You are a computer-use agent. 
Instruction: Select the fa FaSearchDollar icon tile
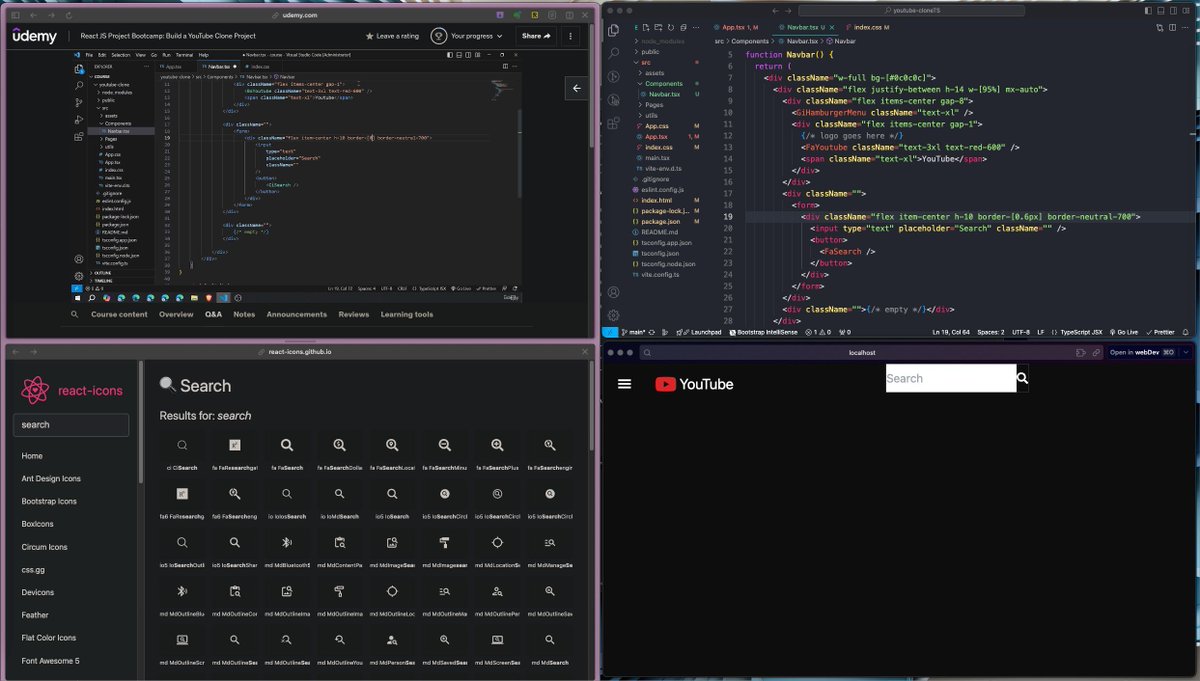(x=339, y=451)
